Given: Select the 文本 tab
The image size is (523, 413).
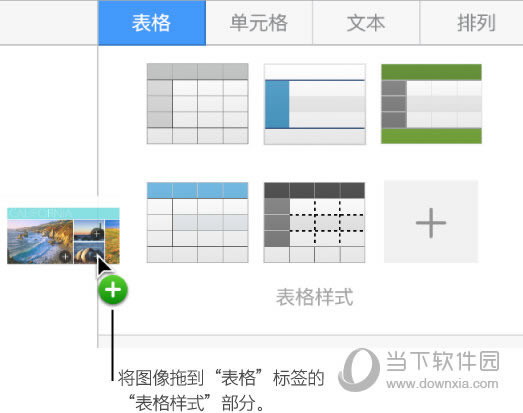Looking at the screenshot, I should [x=366, y=23].
